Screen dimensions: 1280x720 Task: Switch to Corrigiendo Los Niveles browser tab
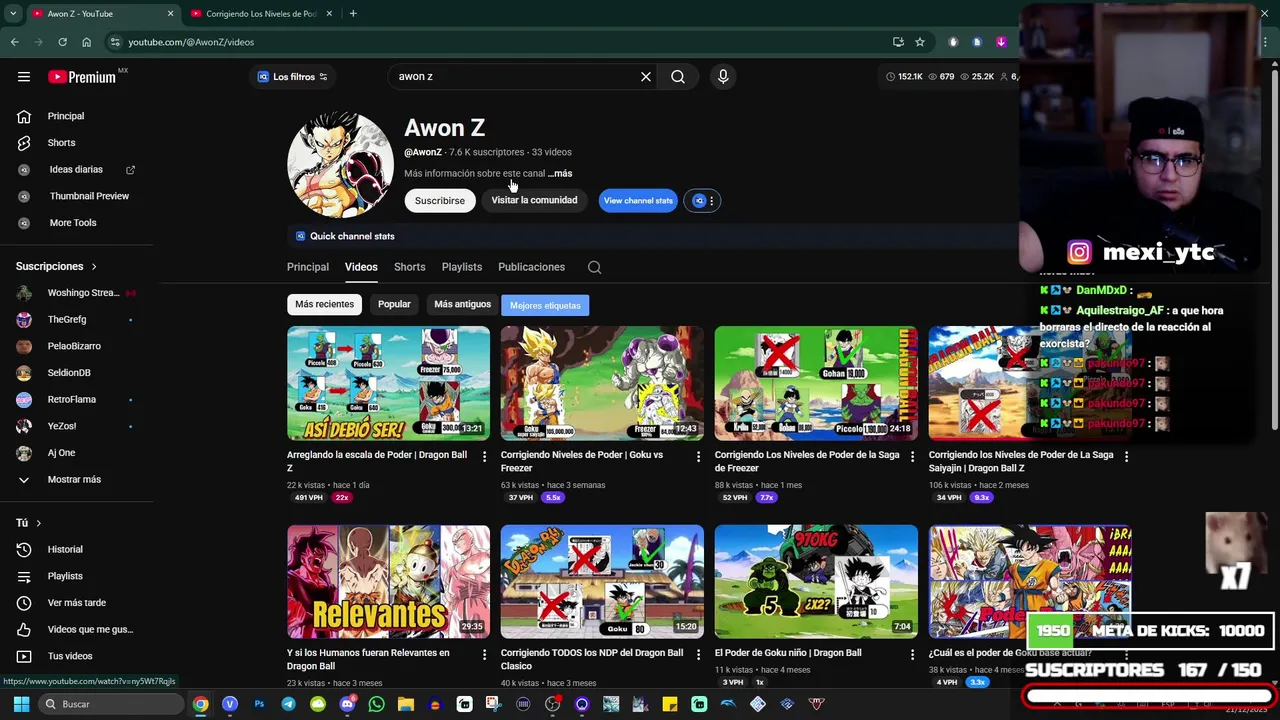pos(263,14)
